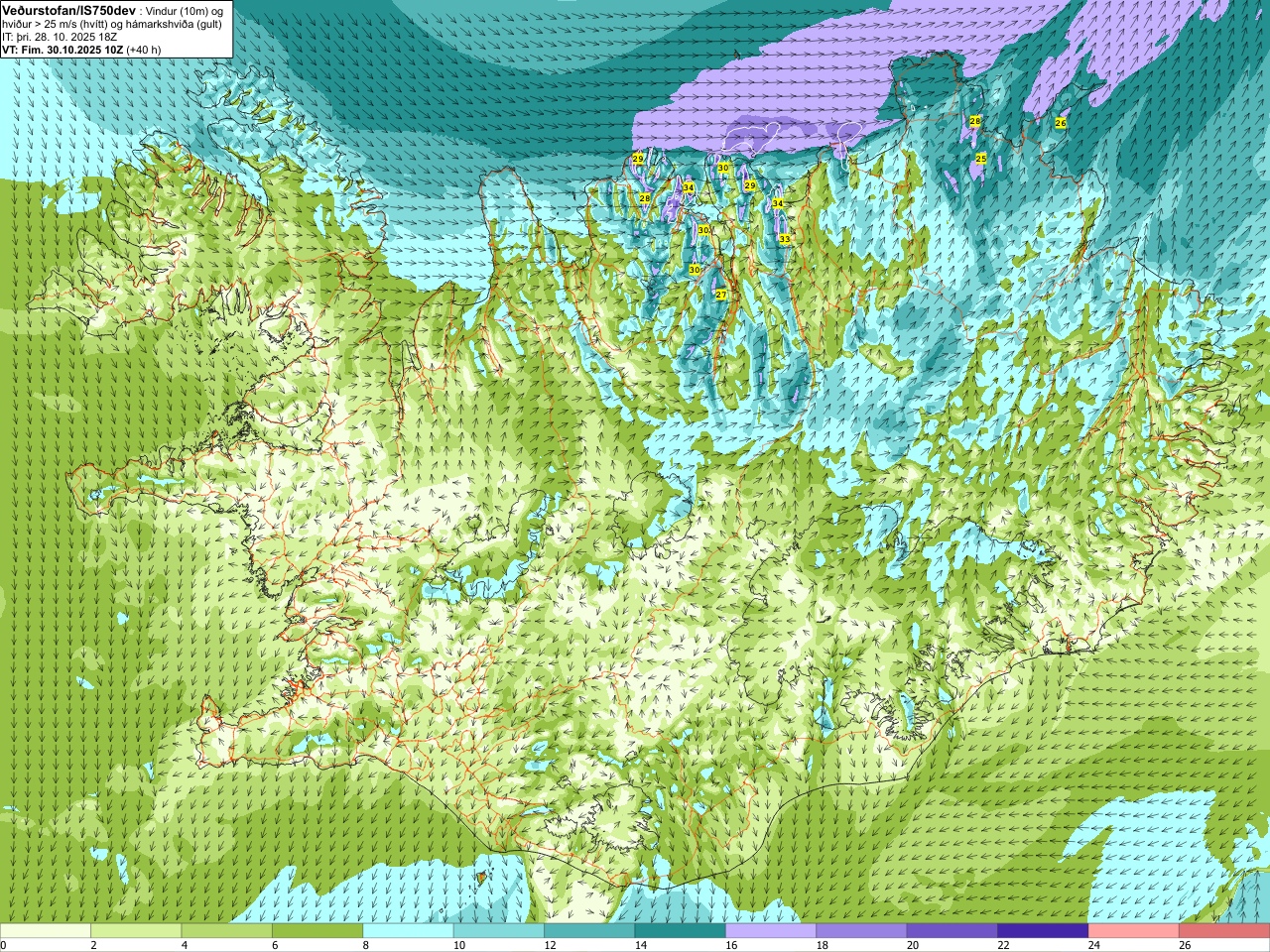This screenshot has width=1270, height=952.
Task: Click the 2–4 m/s light green legend swatch
Action: 136,931
